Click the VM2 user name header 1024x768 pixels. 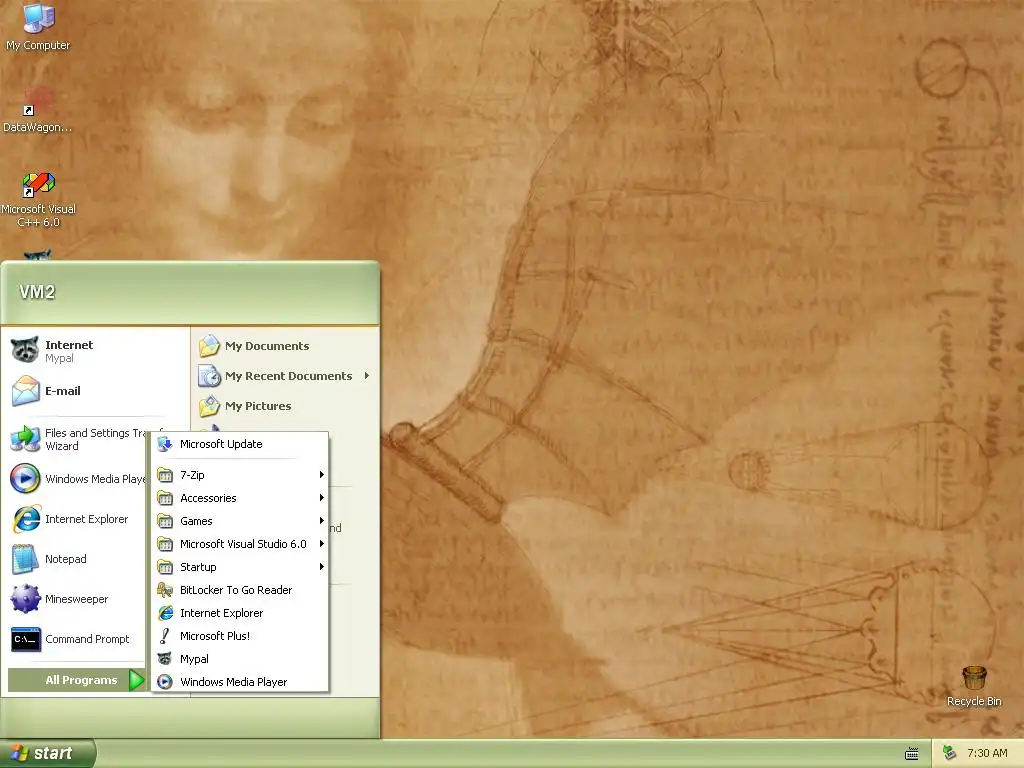[x=37, y=292]
